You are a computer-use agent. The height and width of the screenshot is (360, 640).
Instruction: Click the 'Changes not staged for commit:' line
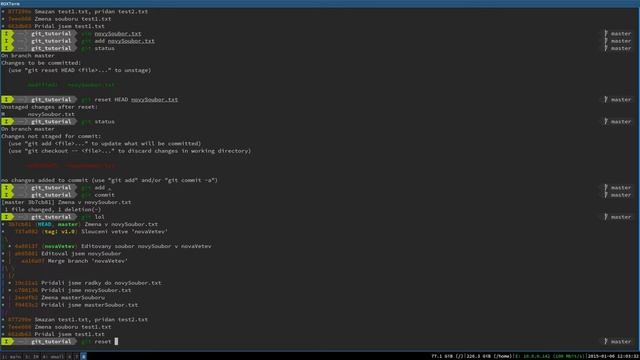tap(51, 136)
